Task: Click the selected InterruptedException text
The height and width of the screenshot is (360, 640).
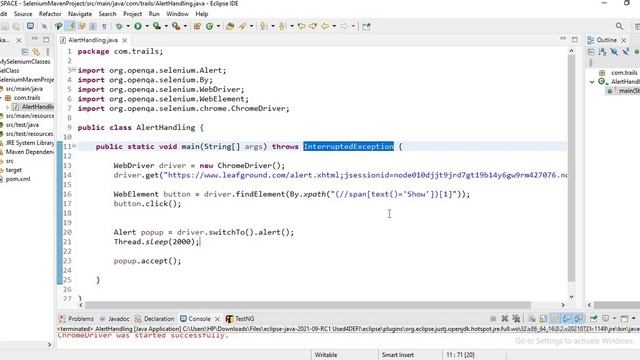Action: pos(349,147)
